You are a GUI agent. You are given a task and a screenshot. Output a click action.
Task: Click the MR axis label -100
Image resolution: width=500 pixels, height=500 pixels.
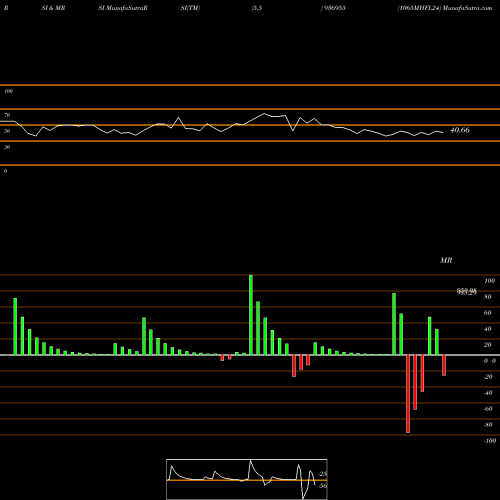[490, 441]
